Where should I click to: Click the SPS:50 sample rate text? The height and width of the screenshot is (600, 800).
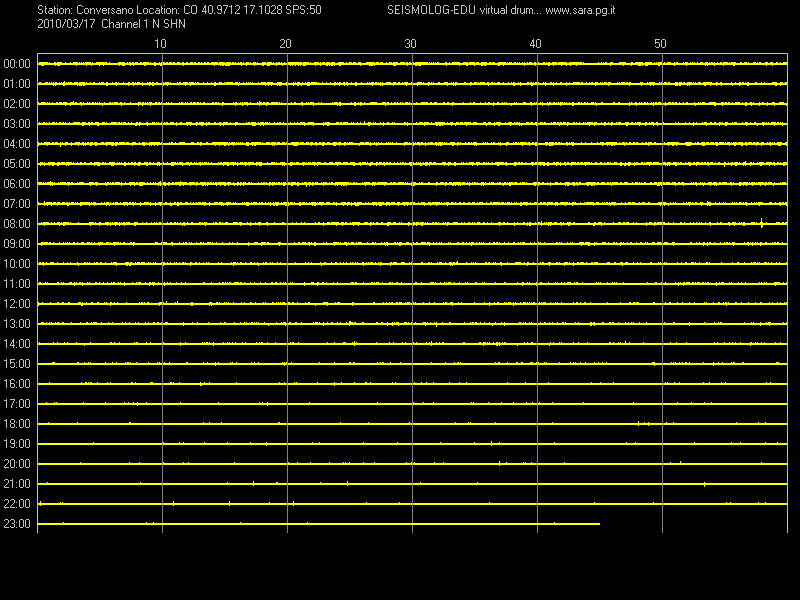[x=304, y=10]
